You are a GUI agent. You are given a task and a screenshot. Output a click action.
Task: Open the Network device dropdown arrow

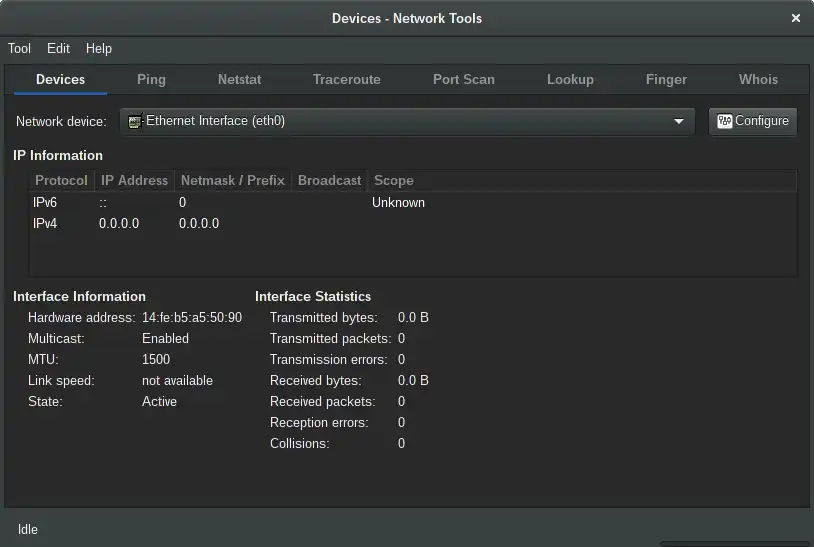(679, 121)
